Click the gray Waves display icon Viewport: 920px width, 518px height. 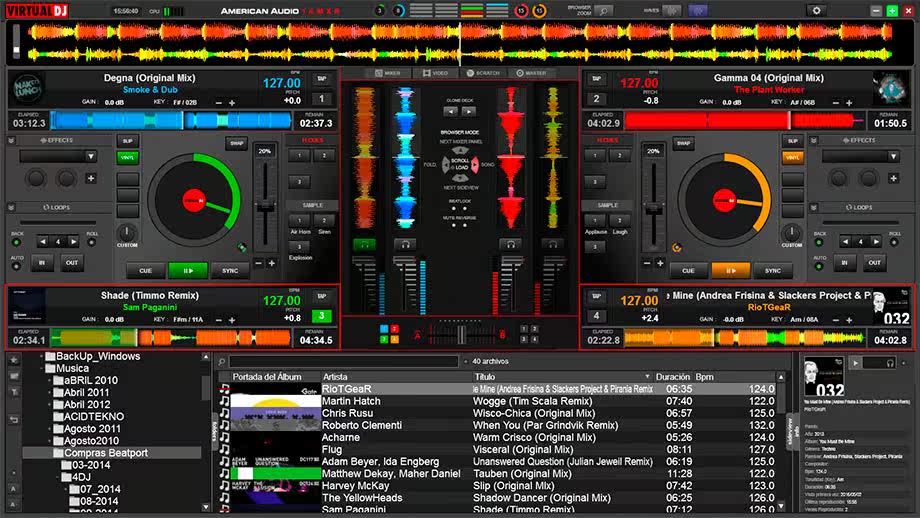[672, 11]
